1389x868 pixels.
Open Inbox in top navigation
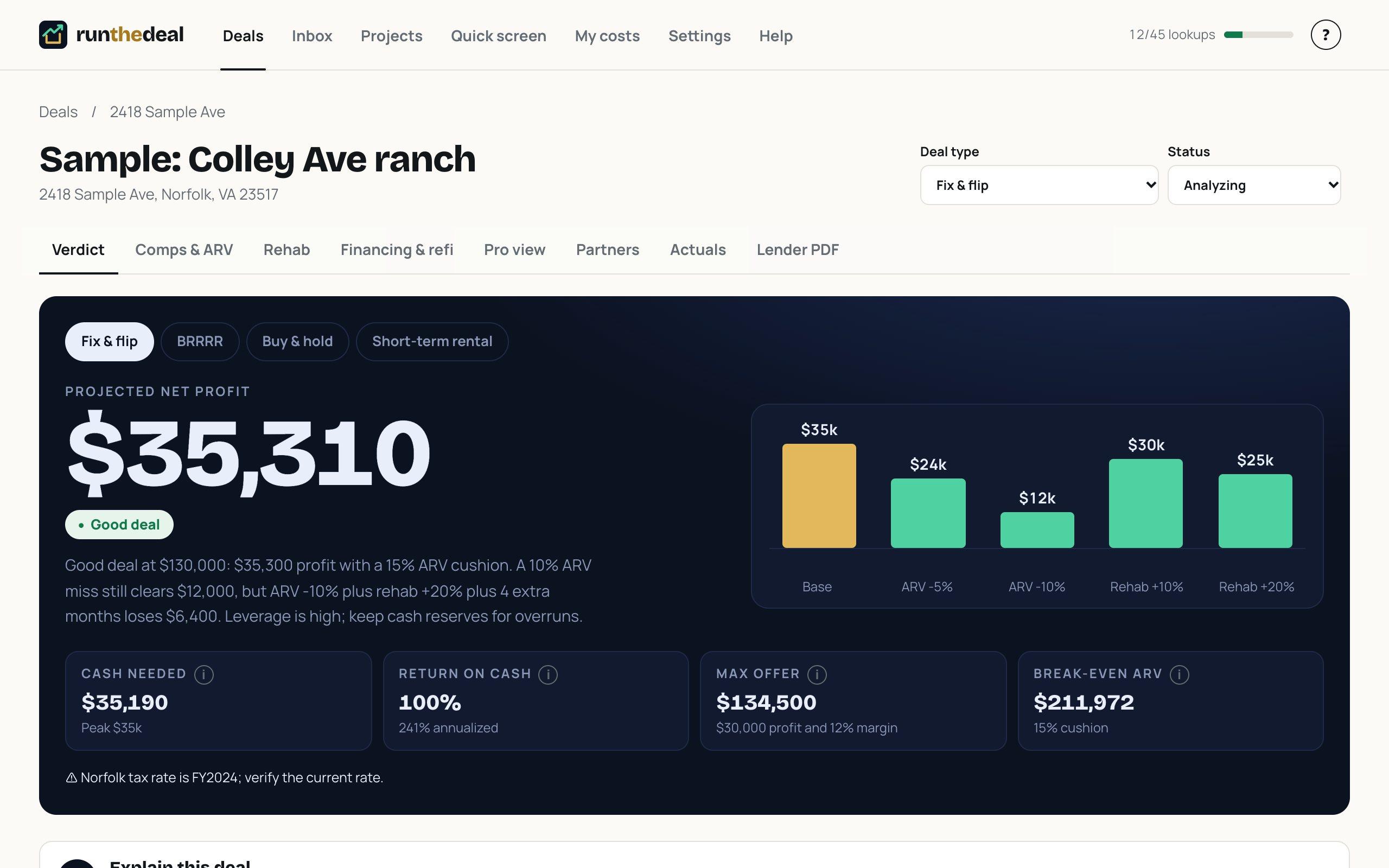click(311, 36)
